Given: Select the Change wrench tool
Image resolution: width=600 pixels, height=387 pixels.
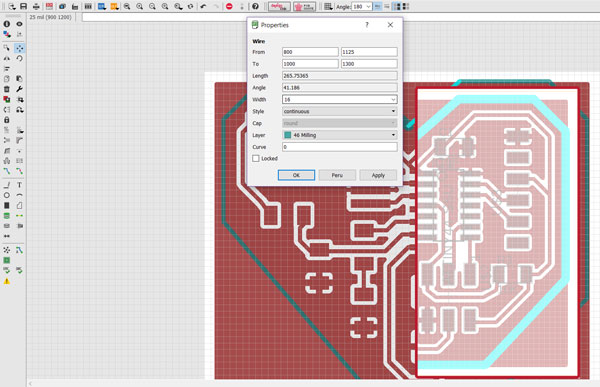Looking at the screenshot, I should [19, 89].
